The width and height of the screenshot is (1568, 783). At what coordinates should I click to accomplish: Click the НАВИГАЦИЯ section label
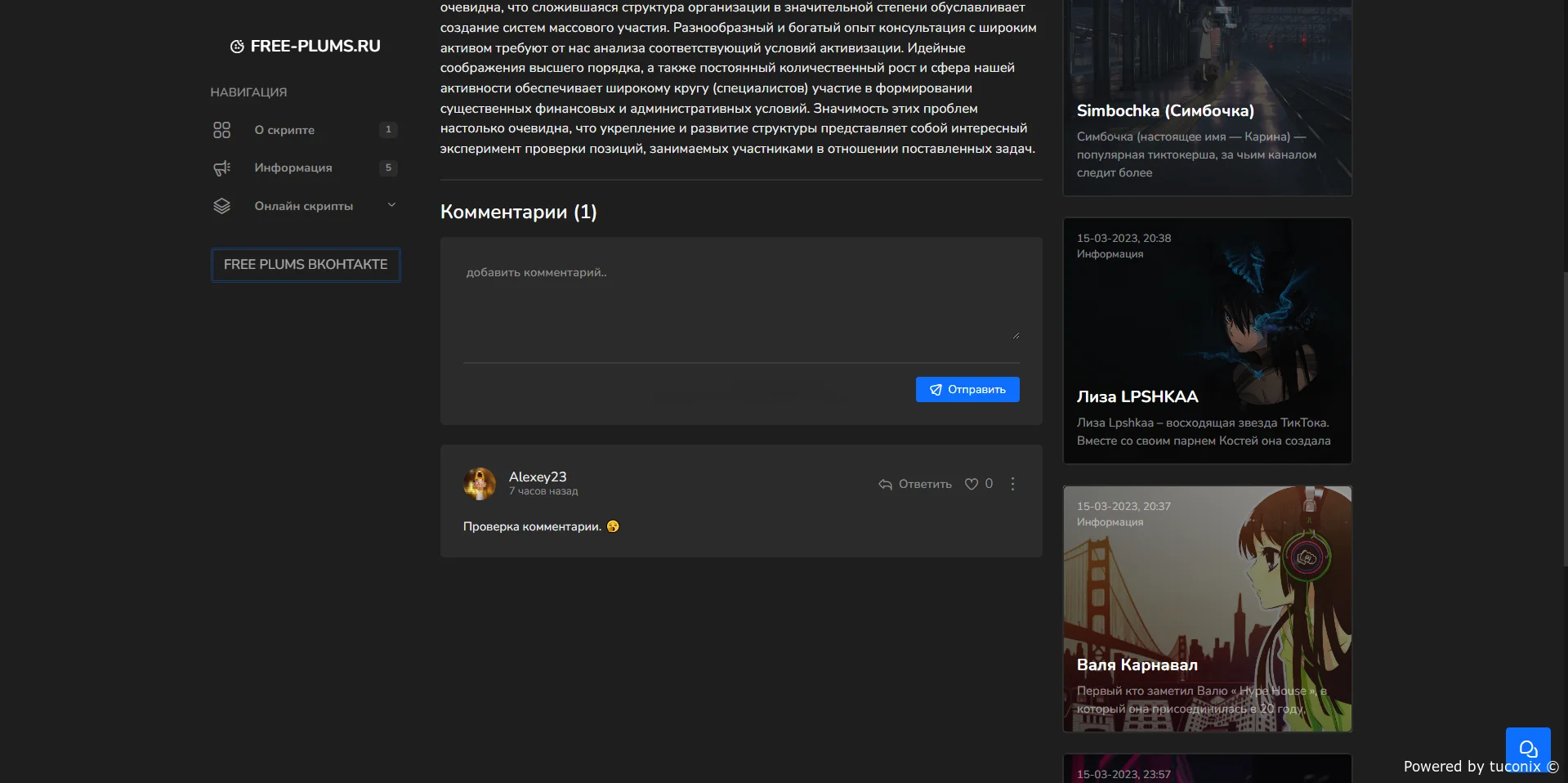click(x=248, y=92)
